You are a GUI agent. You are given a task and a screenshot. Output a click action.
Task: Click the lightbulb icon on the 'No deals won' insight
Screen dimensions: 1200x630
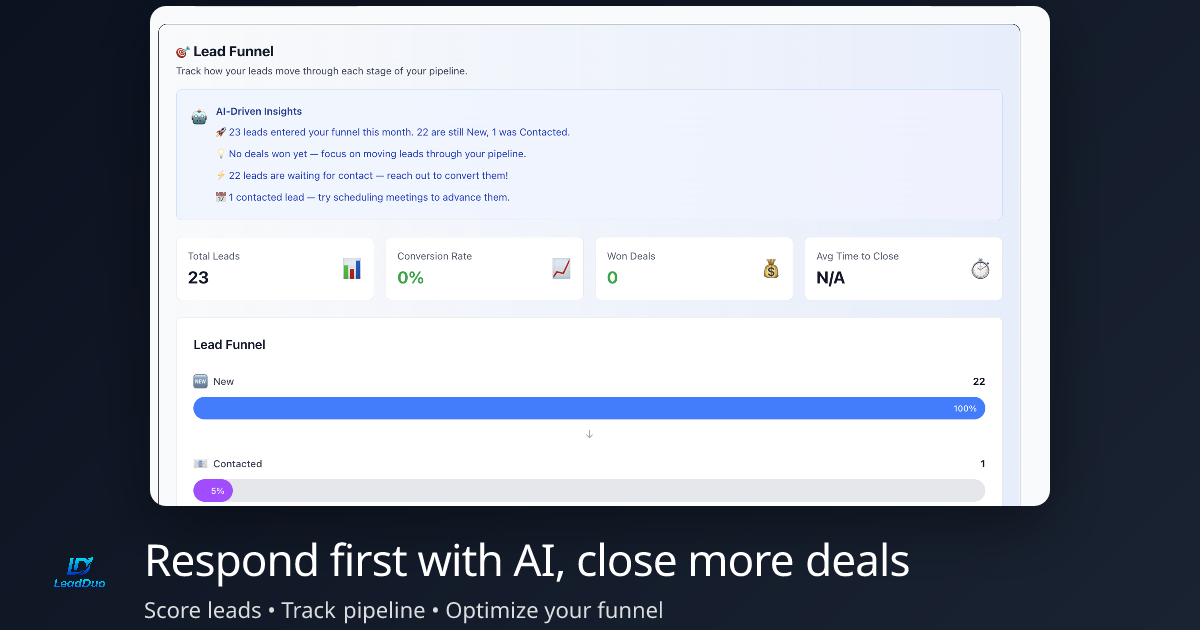click(x=221, y=153)
